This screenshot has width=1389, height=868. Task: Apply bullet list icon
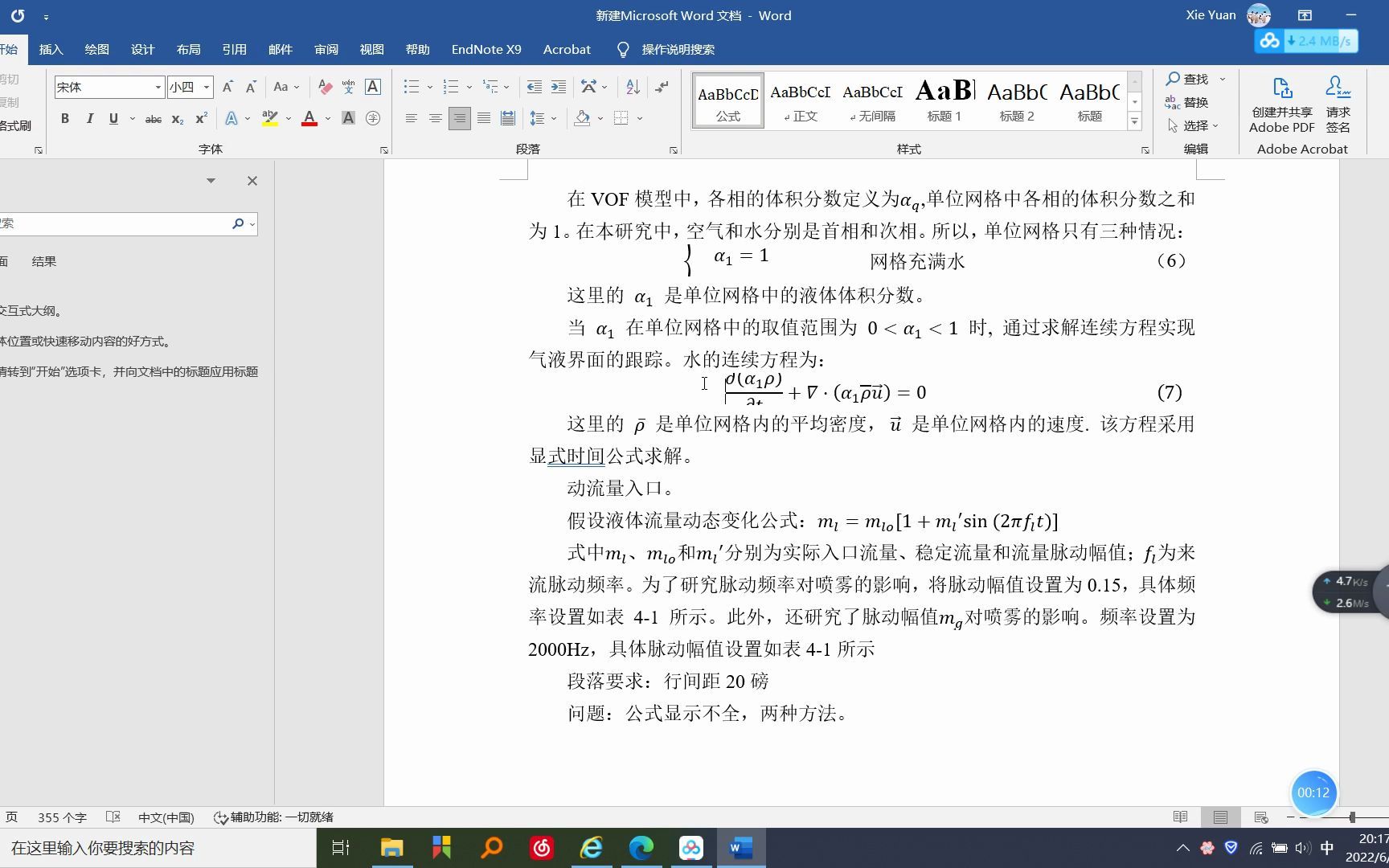pyautogui.click(x=412, y=87)
